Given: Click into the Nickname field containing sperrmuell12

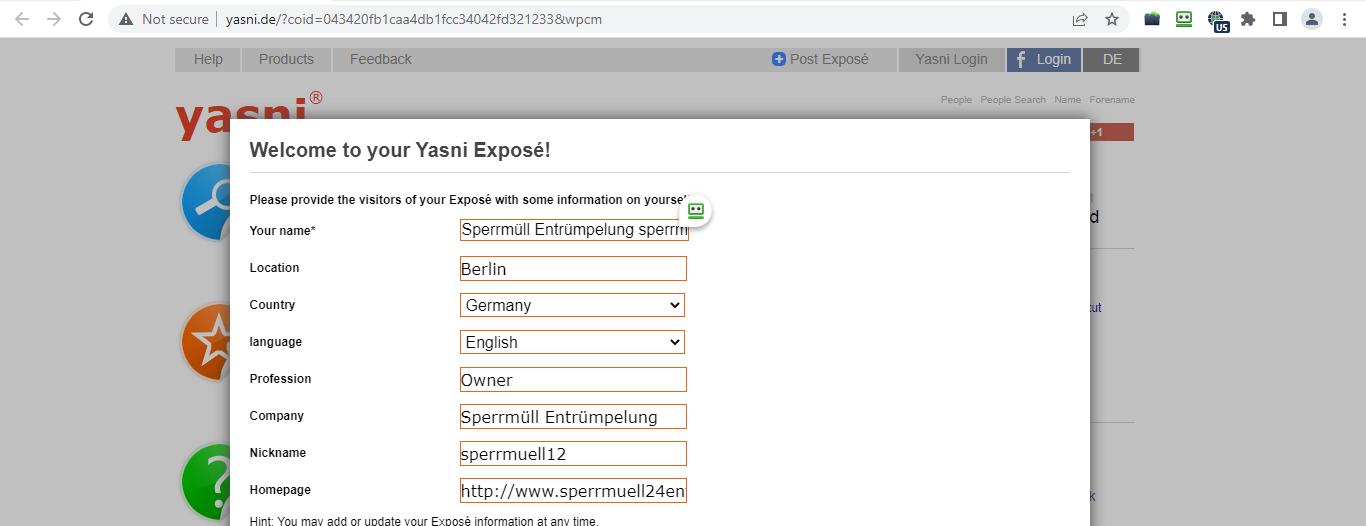Looking at the screenshot, I should (x=573, y=453).
